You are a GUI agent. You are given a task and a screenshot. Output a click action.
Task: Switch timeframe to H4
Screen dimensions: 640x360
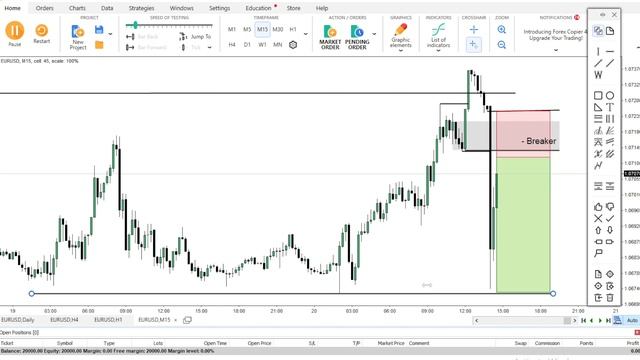coord(232,44)
